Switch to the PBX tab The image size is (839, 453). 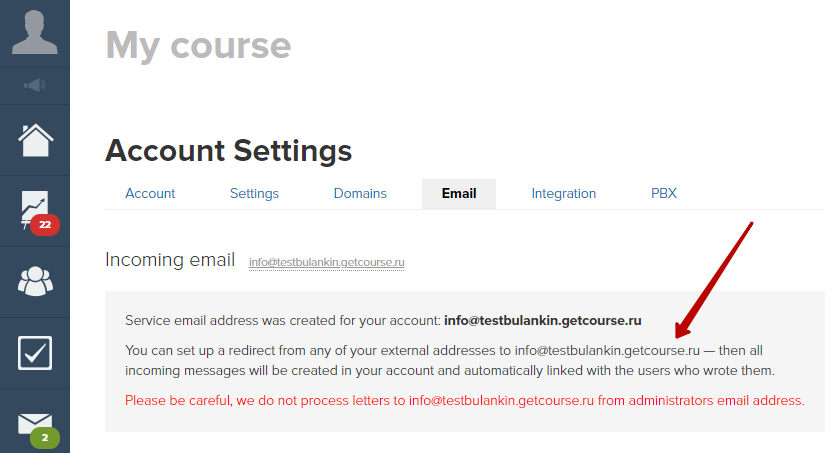point(663,194)
